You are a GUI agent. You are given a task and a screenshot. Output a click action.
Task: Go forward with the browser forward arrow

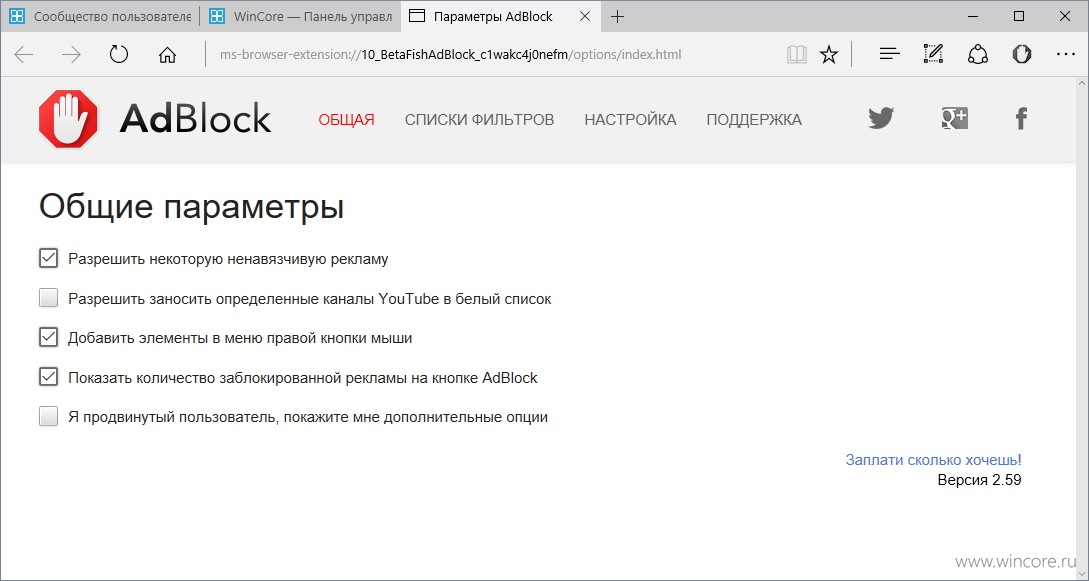72,54
